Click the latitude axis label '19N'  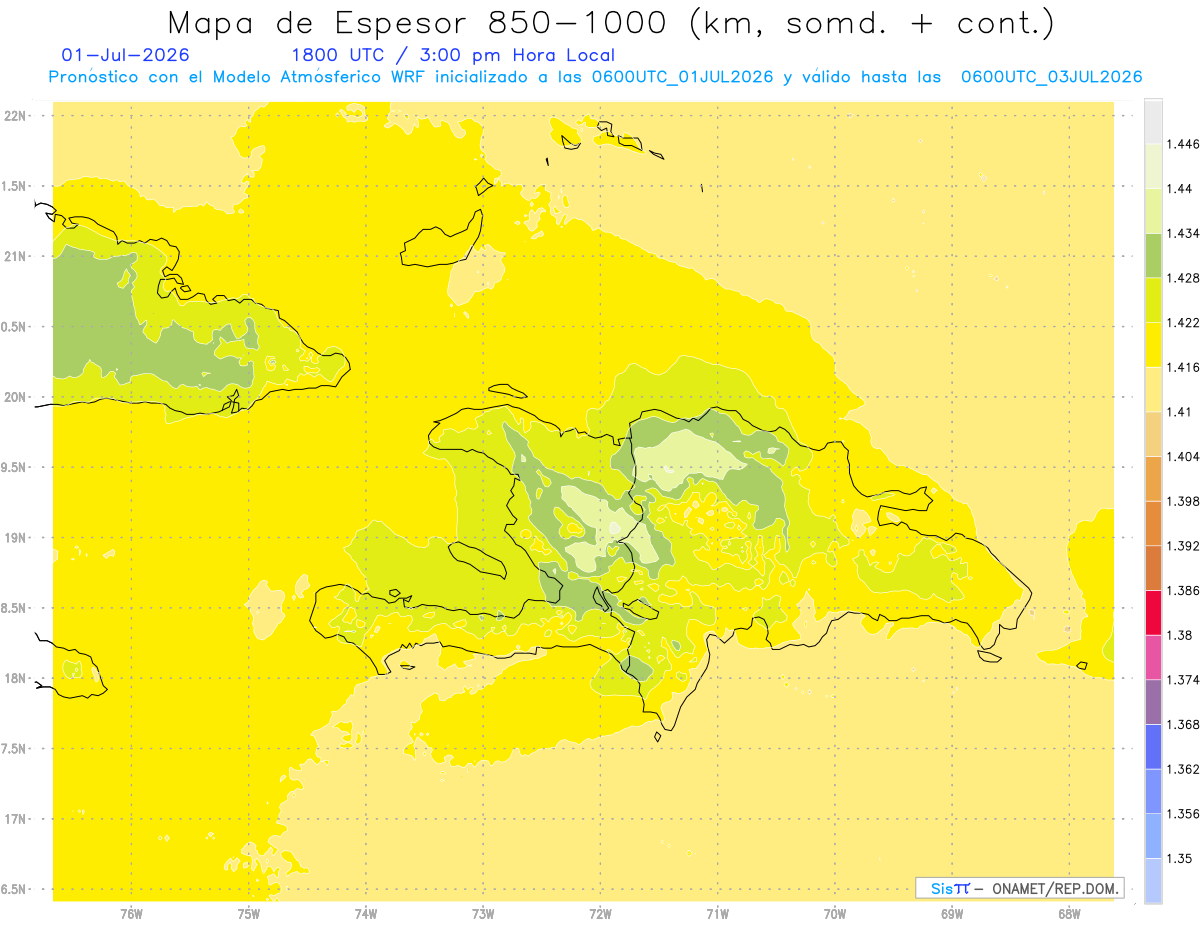point(15,538)
